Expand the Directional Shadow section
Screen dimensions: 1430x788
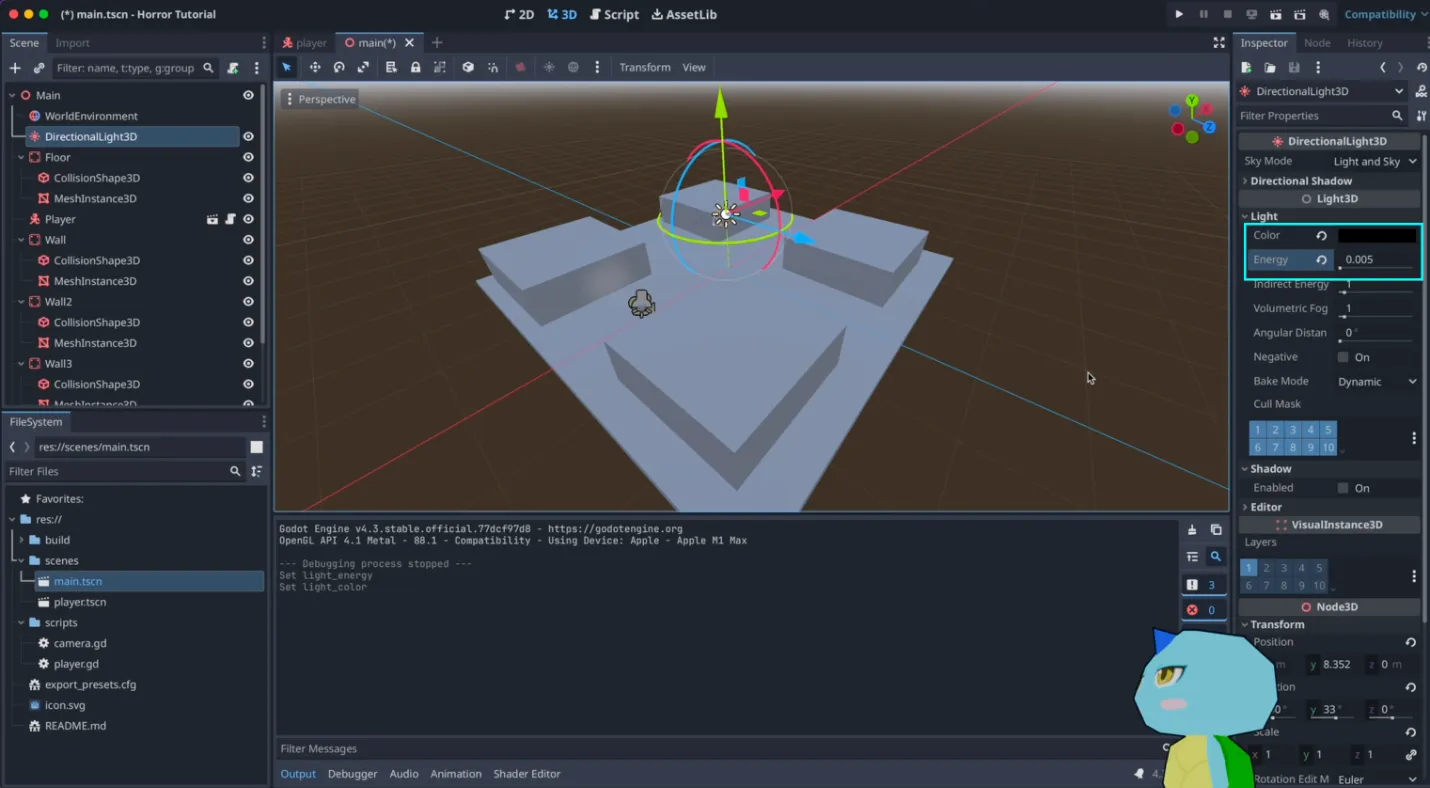pos(1300,181)
